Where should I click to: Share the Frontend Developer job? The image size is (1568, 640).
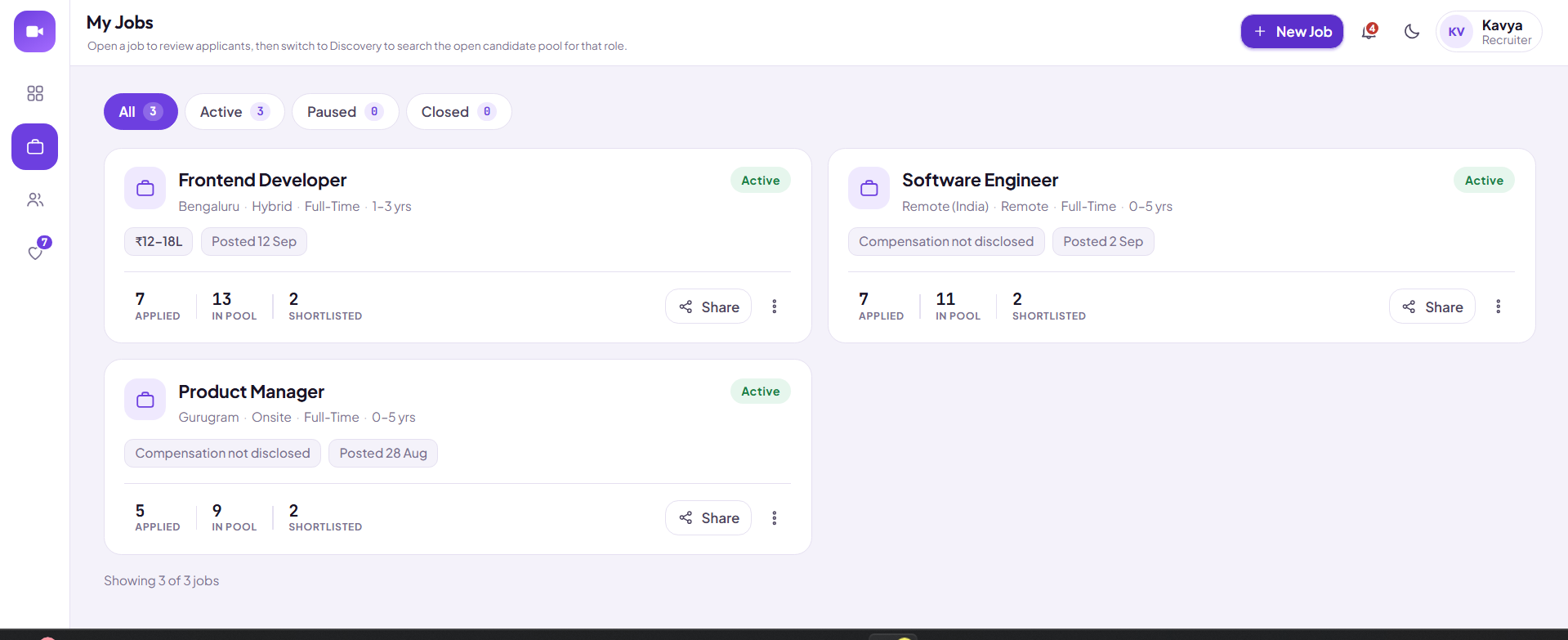pos(708,307)
